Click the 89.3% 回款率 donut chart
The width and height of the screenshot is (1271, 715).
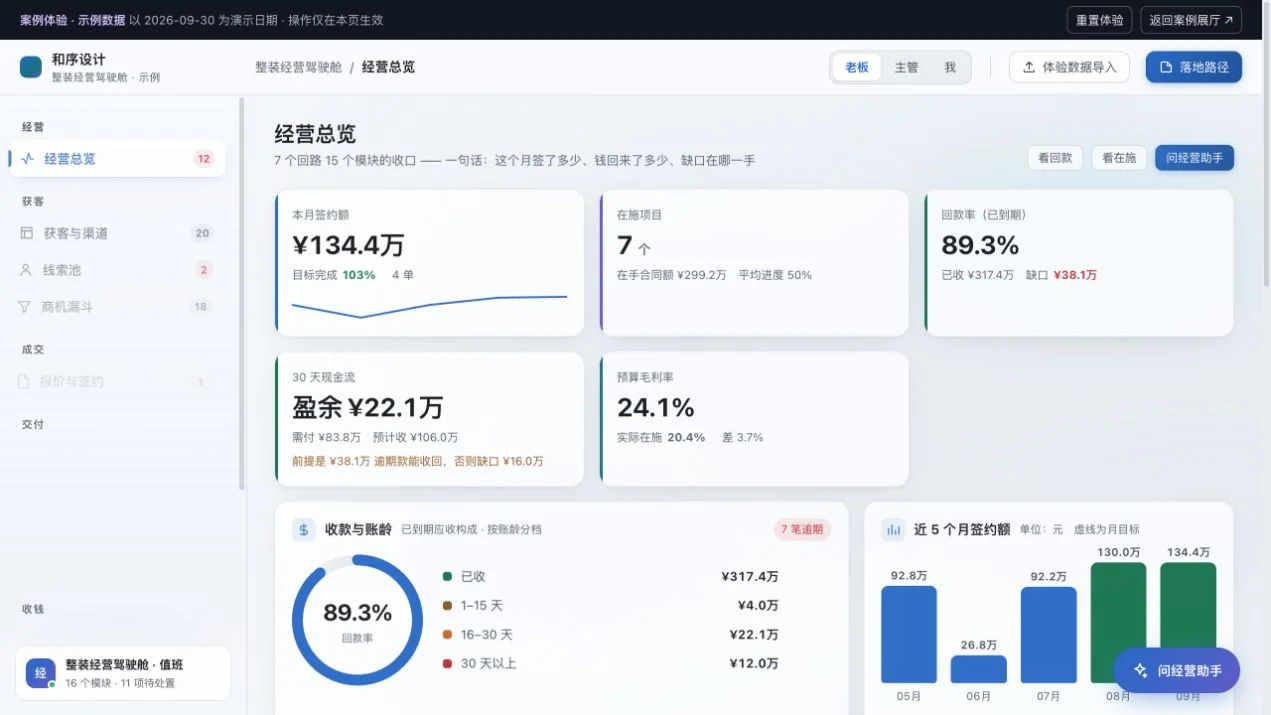coord(357,620)
